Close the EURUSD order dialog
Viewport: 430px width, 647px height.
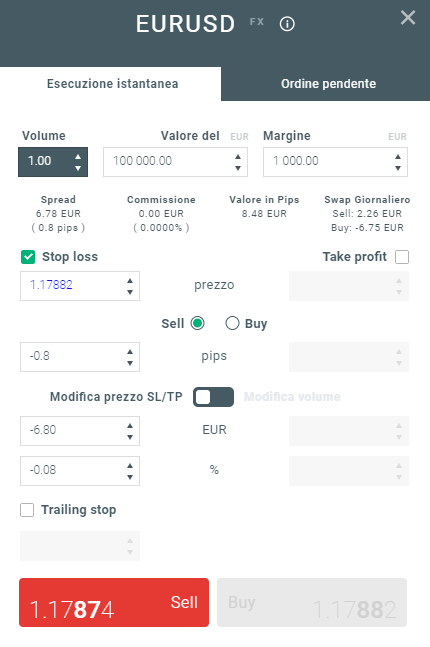(408, 18)
